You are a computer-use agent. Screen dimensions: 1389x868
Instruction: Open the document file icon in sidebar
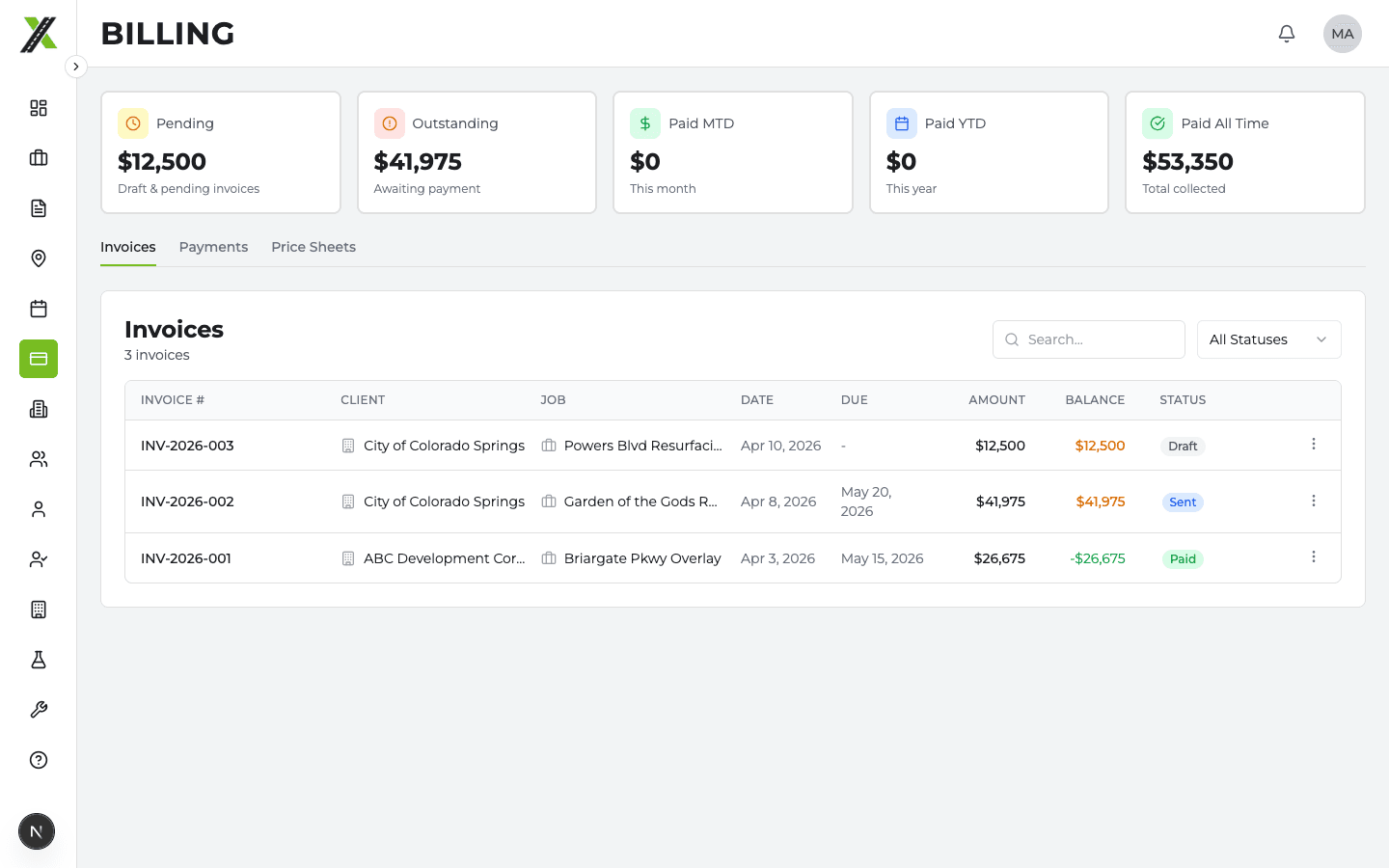(x=39, y=208)
